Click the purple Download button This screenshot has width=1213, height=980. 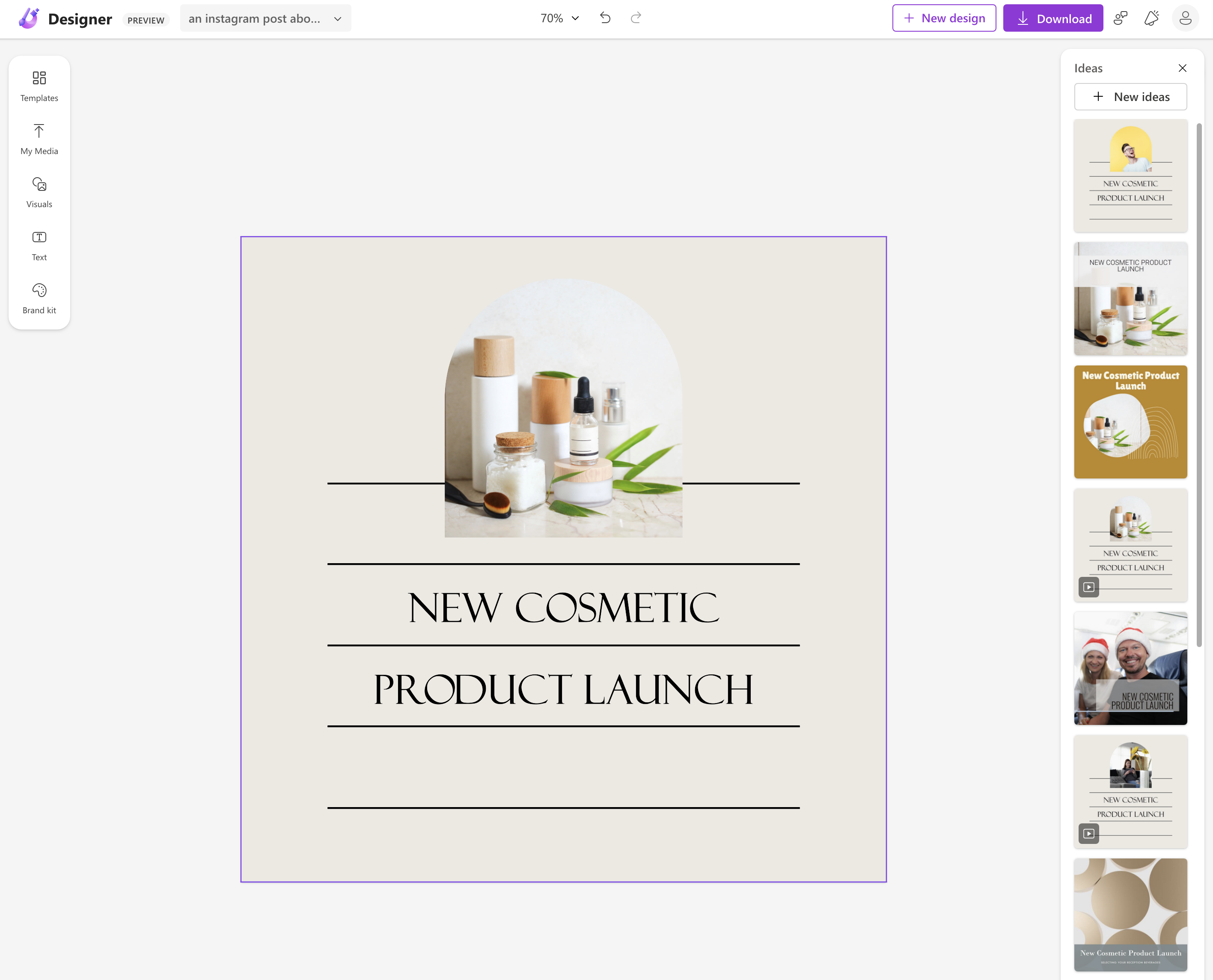point(1052,18)
